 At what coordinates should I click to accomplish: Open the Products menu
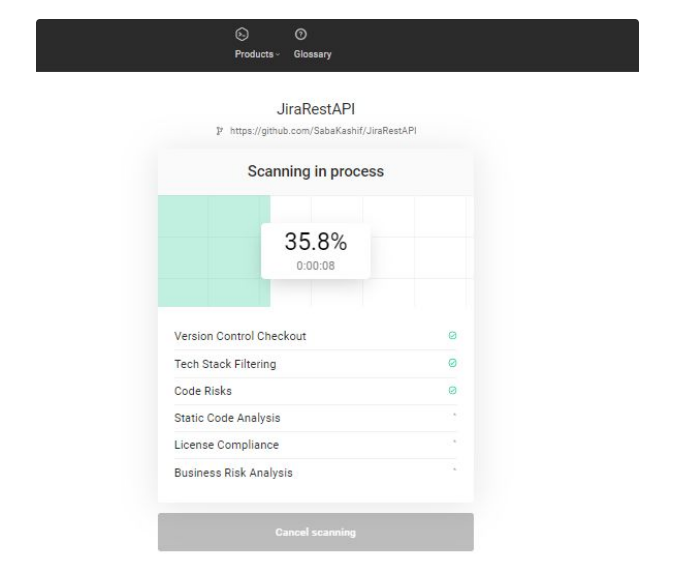coord(256,54)
